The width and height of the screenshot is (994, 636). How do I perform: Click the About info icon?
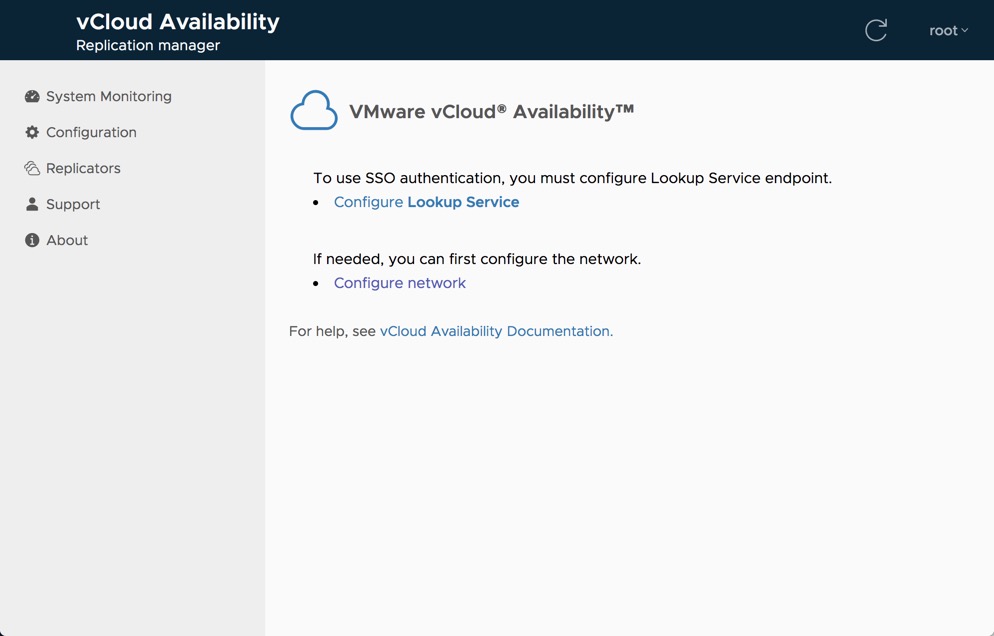point(32,241)
